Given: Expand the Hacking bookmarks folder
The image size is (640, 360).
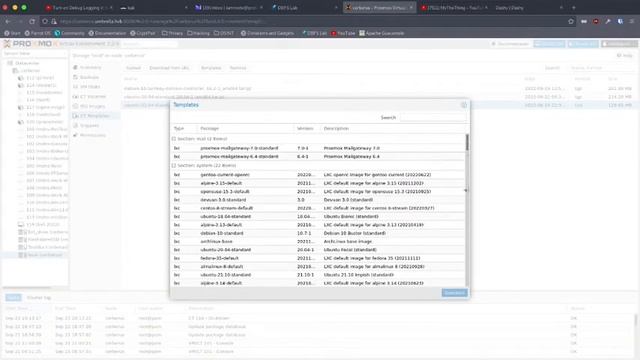Looking at the screenshot, I should pos(198,33).
